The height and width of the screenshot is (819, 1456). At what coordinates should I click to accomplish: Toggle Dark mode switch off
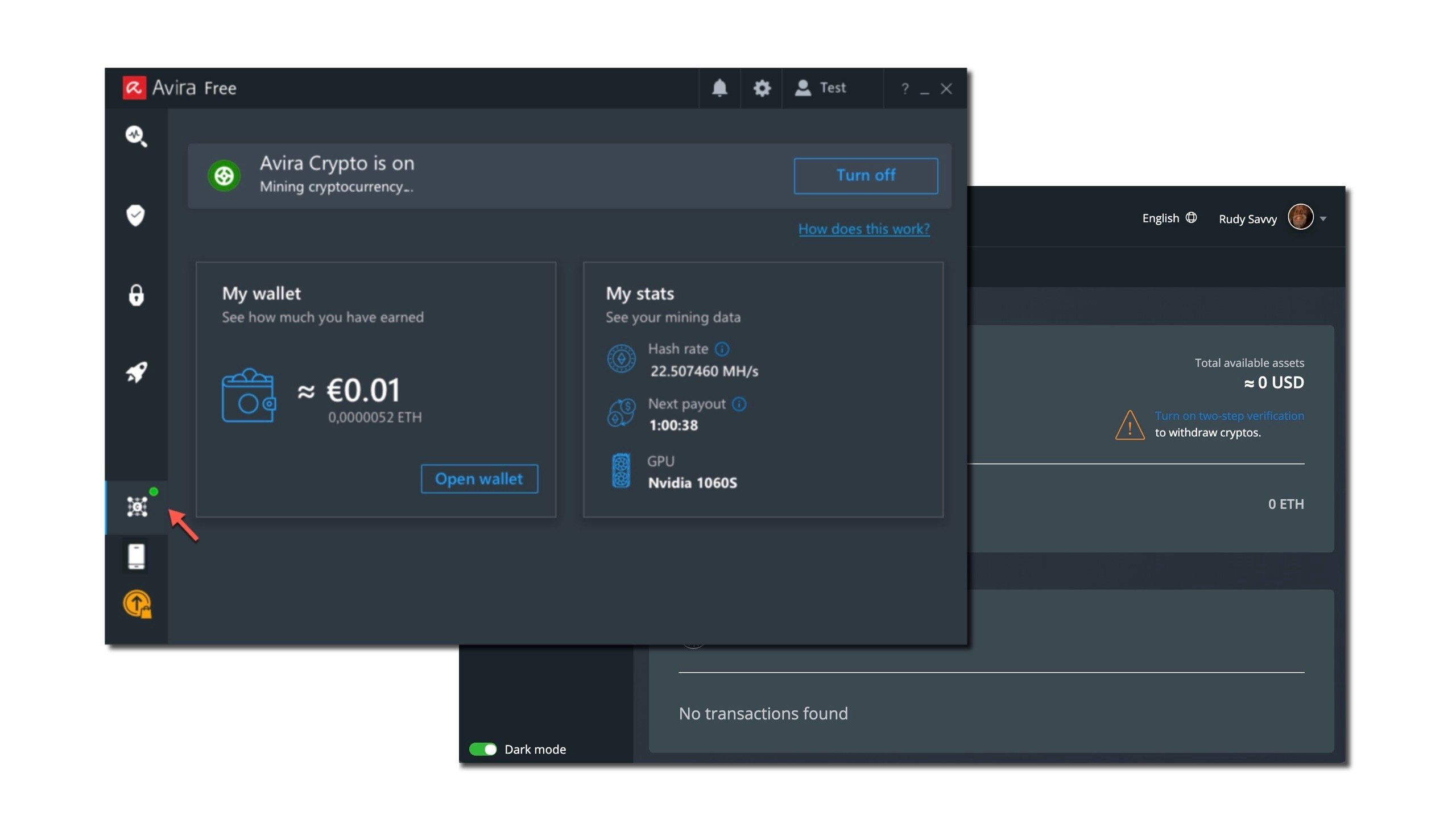(x=483, y=749)
